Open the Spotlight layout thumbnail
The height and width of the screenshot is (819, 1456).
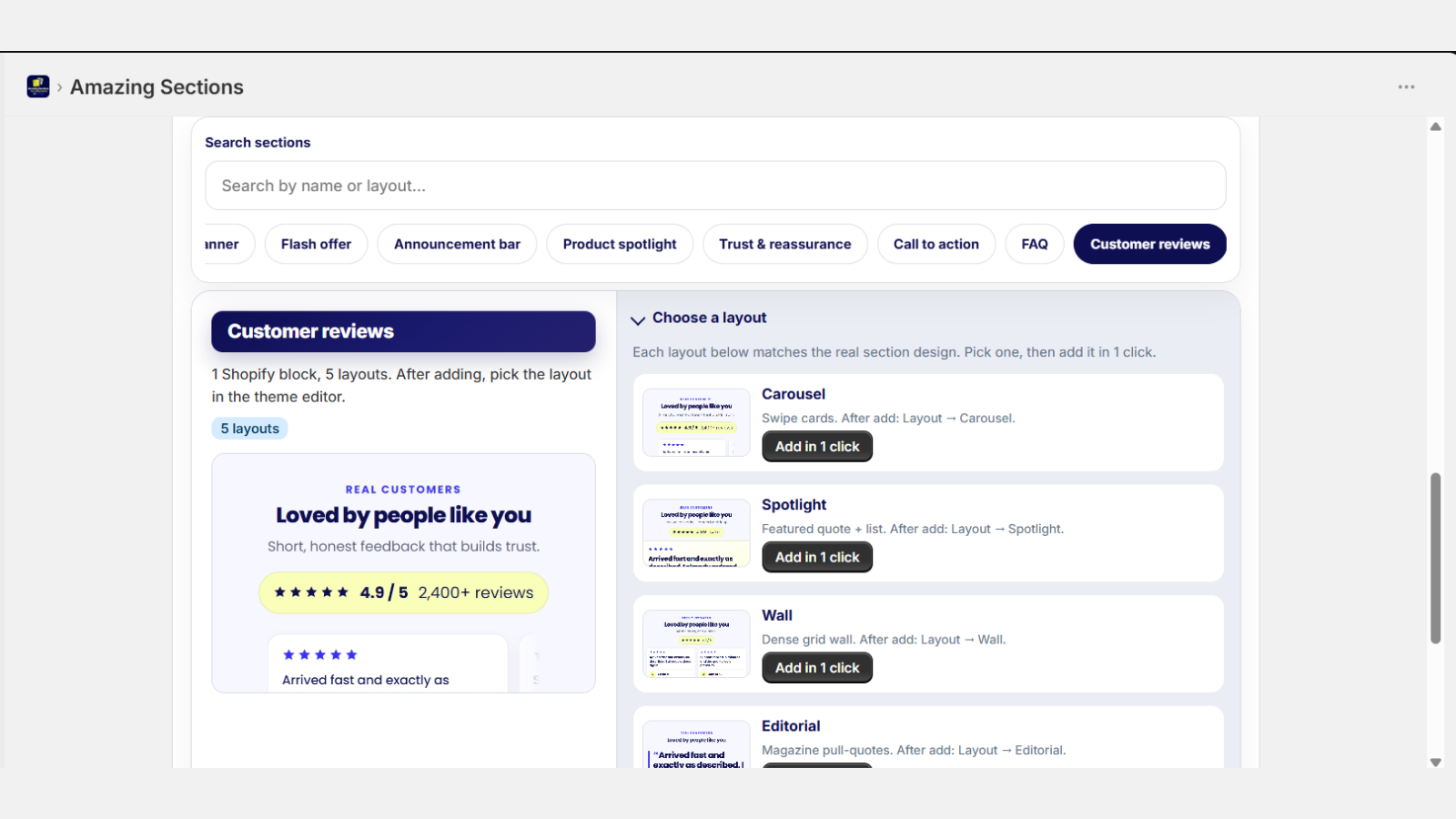[x=696, y=533]
